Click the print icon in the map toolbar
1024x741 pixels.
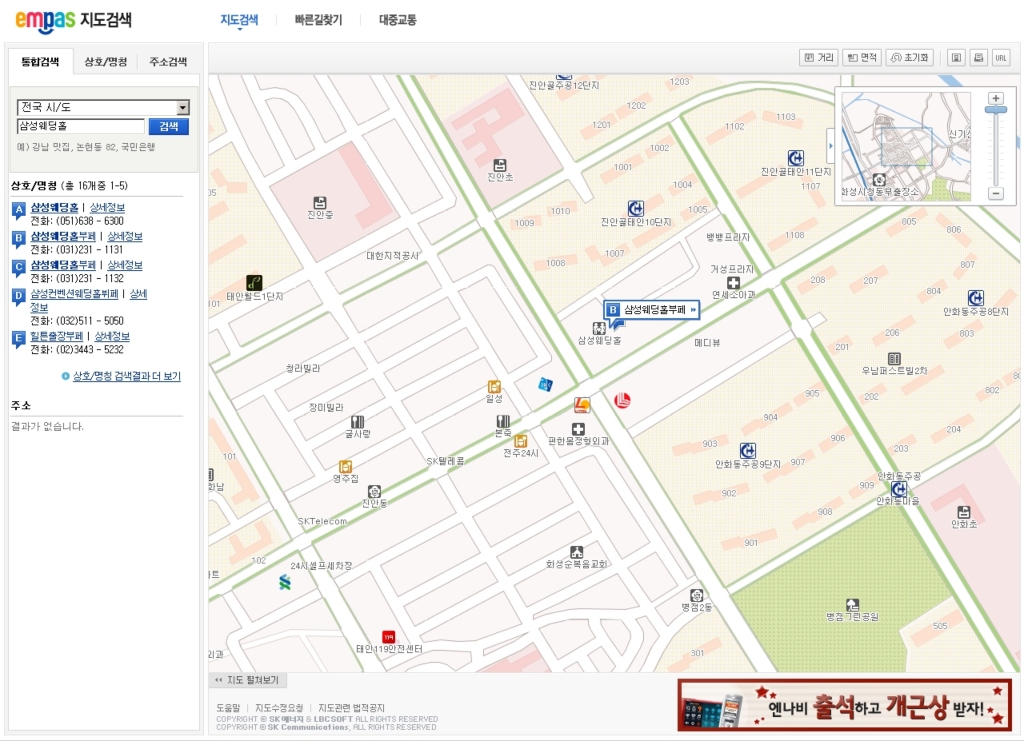tap(978, 57)
